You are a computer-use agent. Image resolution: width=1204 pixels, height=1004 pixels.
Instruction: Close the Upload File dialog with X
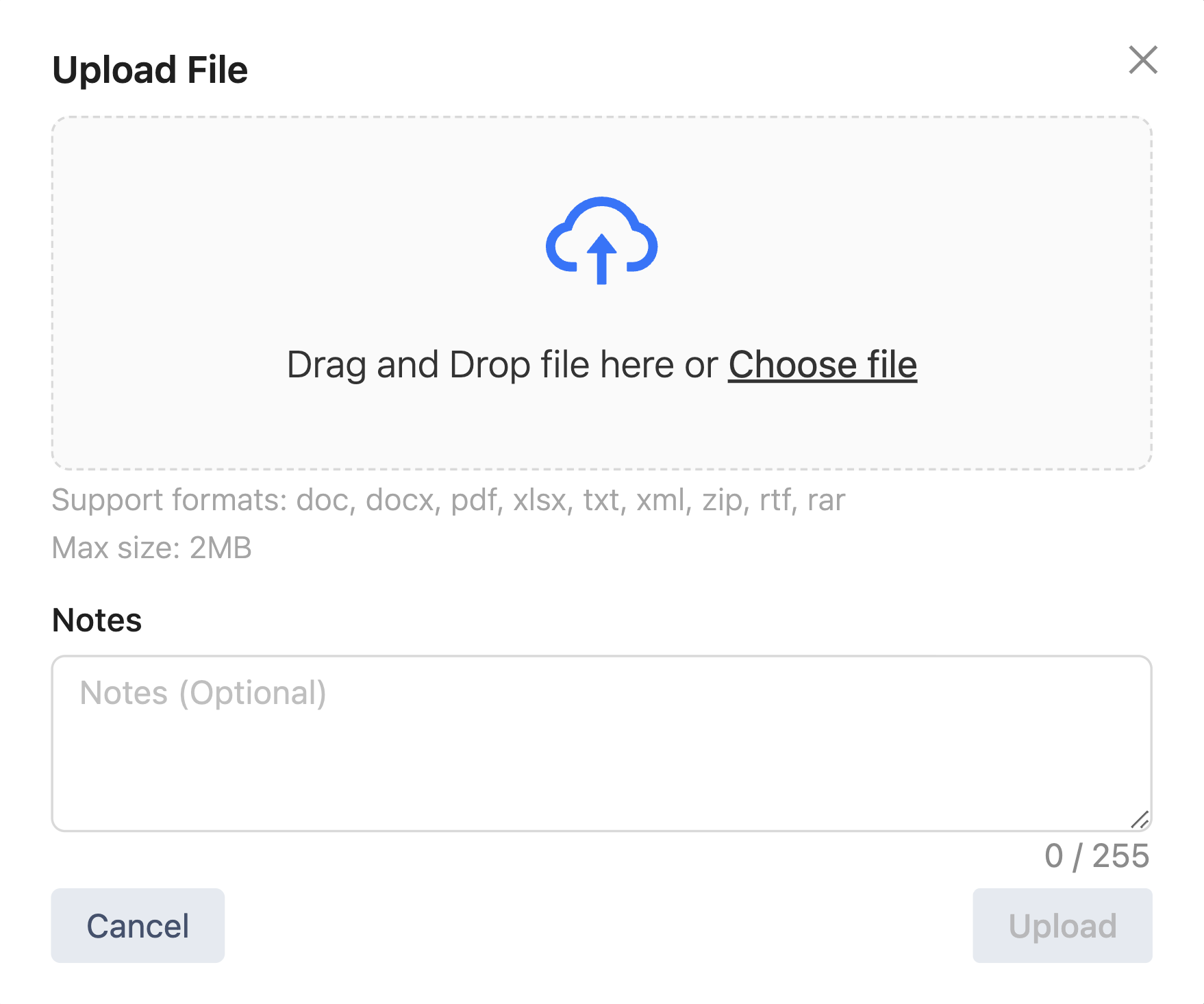(x=1142, y=60)
